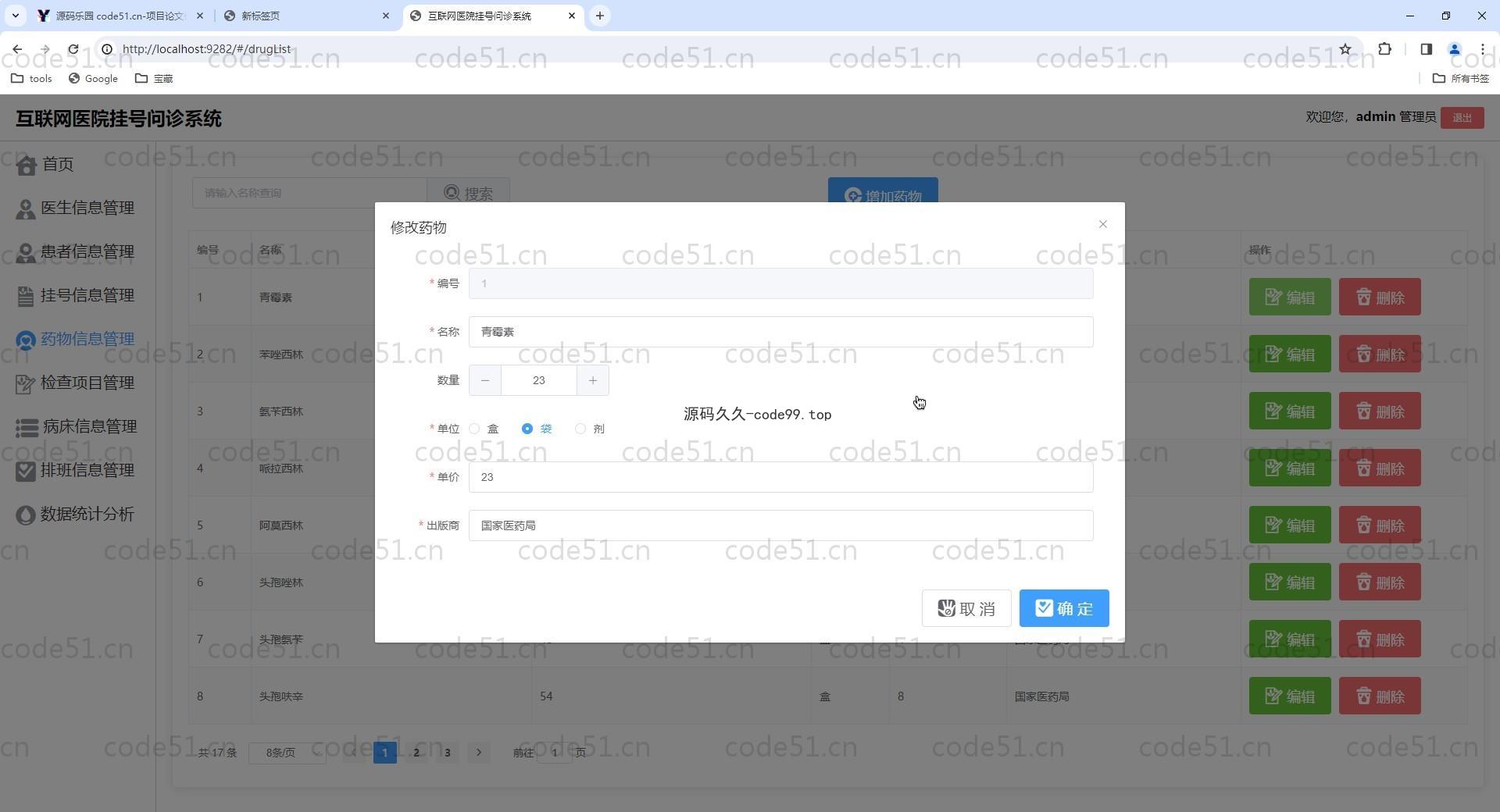Click the next page arrow
Viewport: 1500px width, 812px height.
tap(479, 753)
